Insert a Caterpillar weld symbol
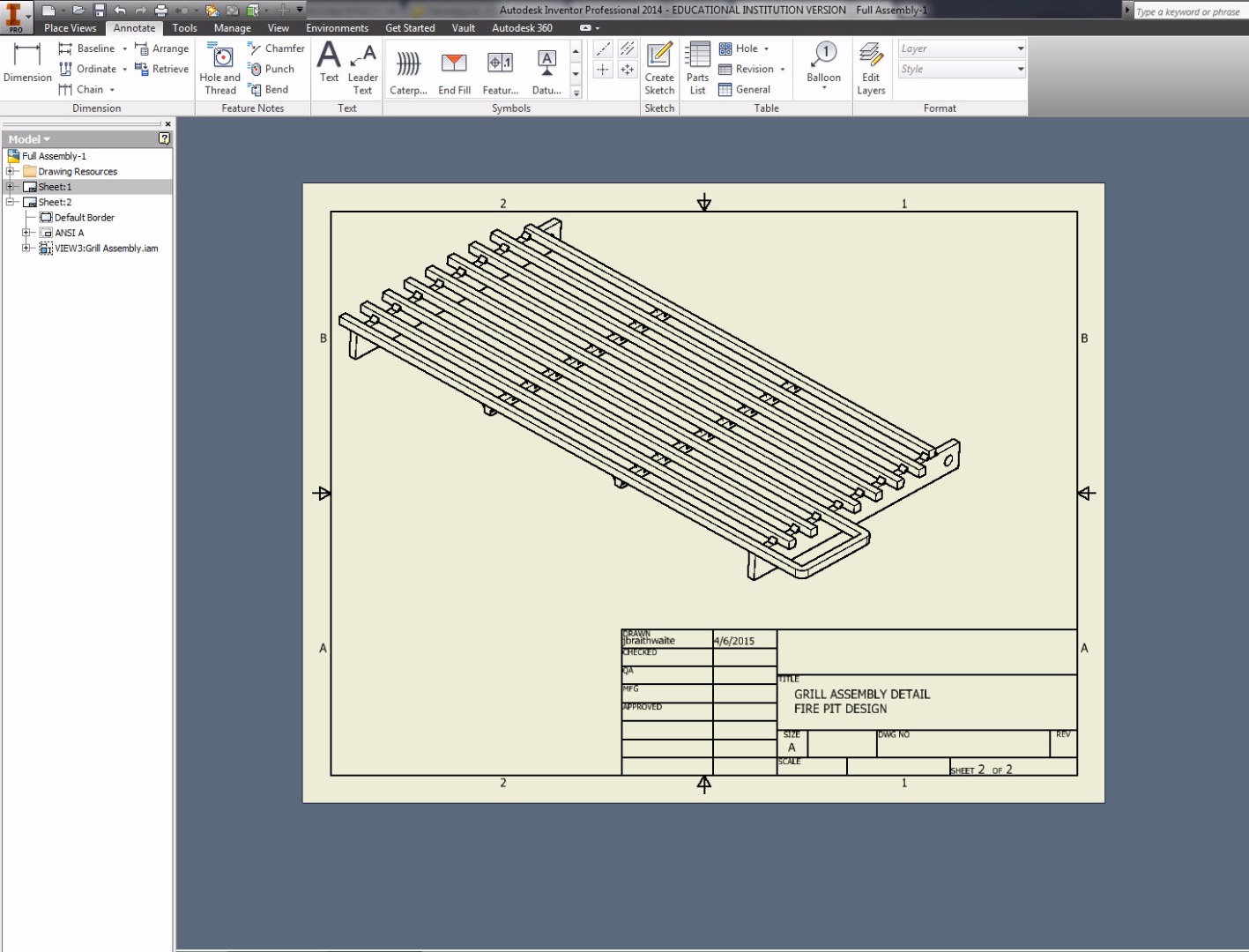 click(x=408, y=72)
